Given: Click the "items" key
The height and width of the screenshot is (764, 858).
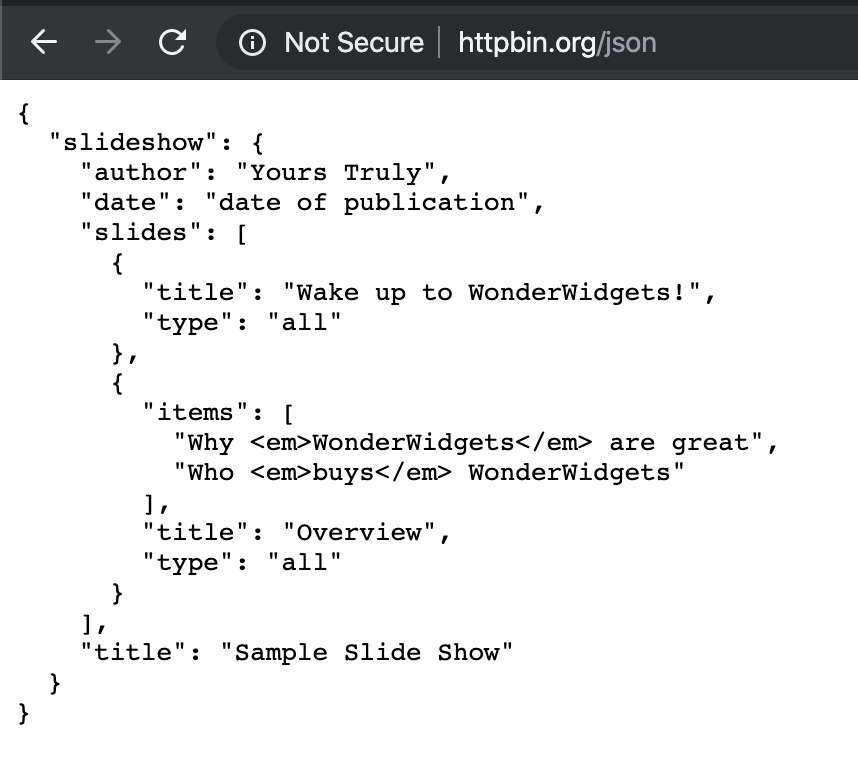Looking at the screenshot, I should (196, 413).
